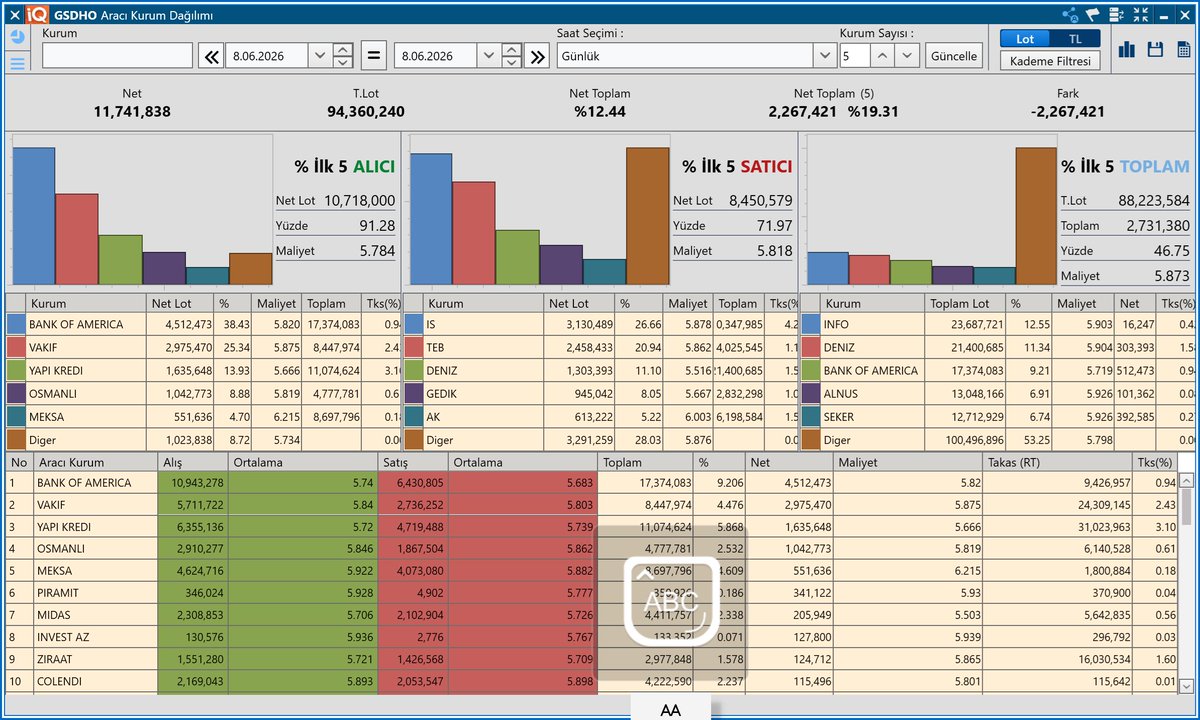Increase end date with up spinner

pos(512,50)
